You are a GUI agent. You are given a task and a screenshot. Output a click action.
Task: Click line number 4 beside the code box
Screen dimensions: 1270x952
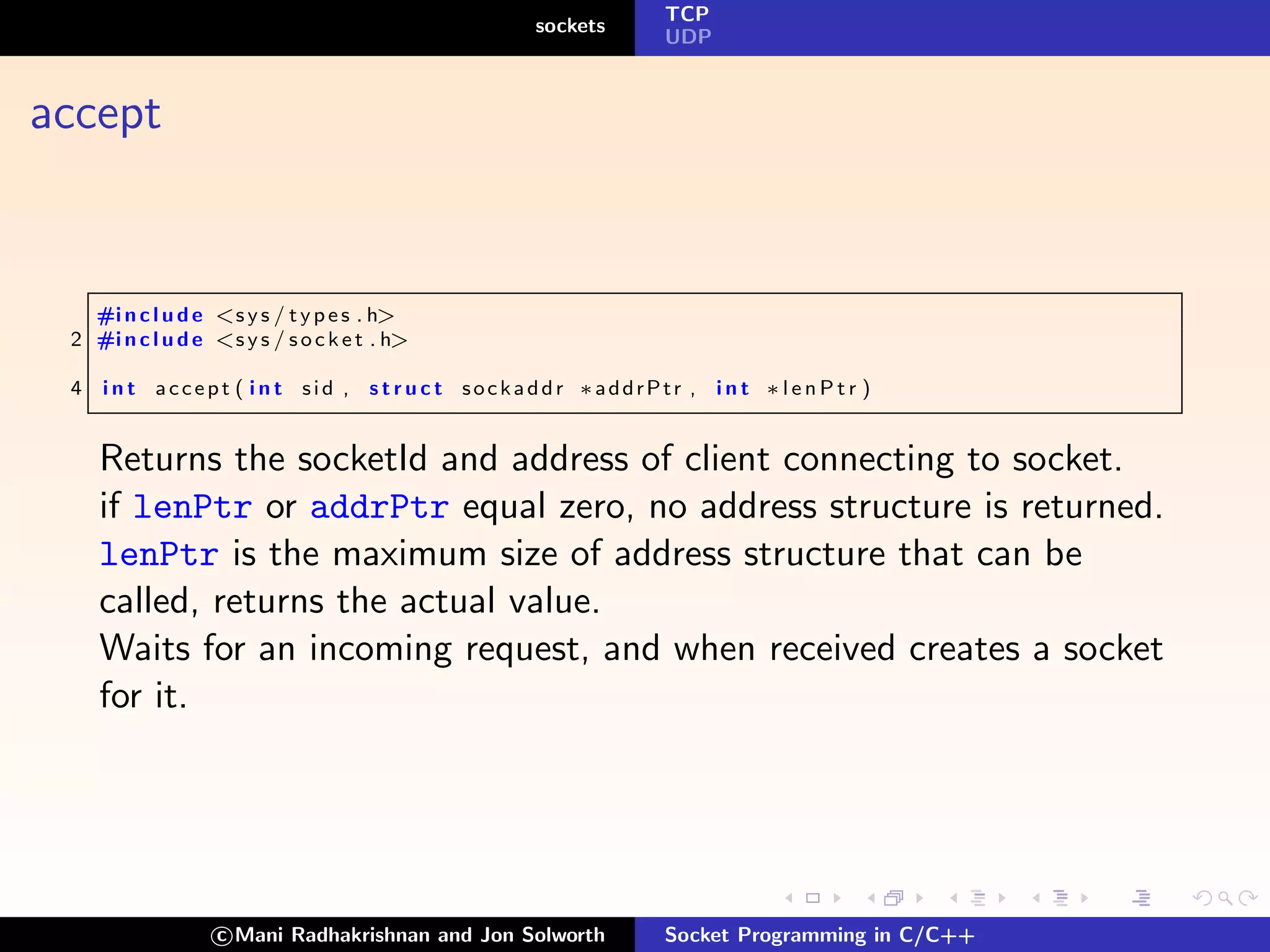(76, 388)
